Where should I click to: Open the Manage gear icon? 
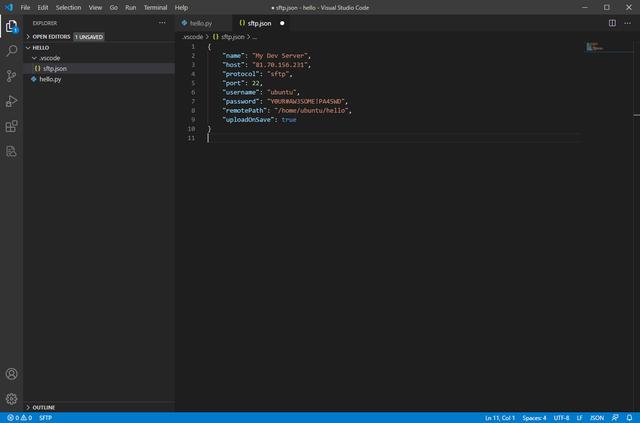[x=11, y=399]
